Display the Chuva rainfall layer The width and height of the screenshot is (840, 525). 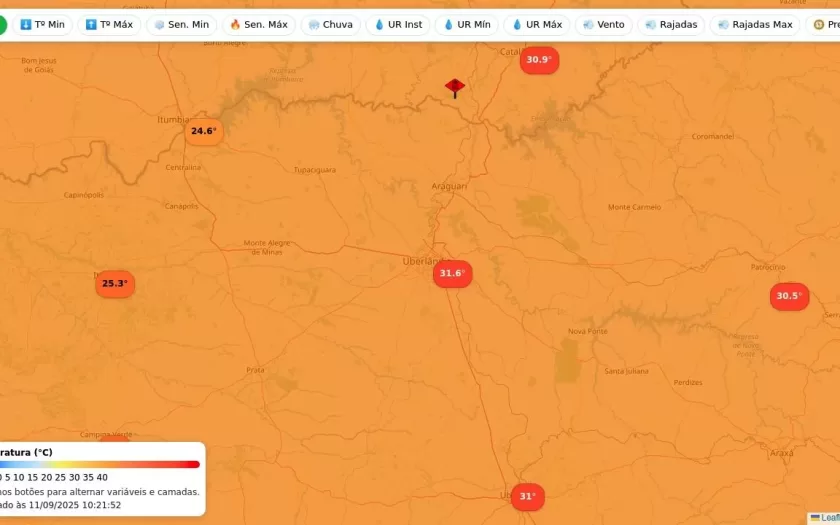click(x=330, y=24)
